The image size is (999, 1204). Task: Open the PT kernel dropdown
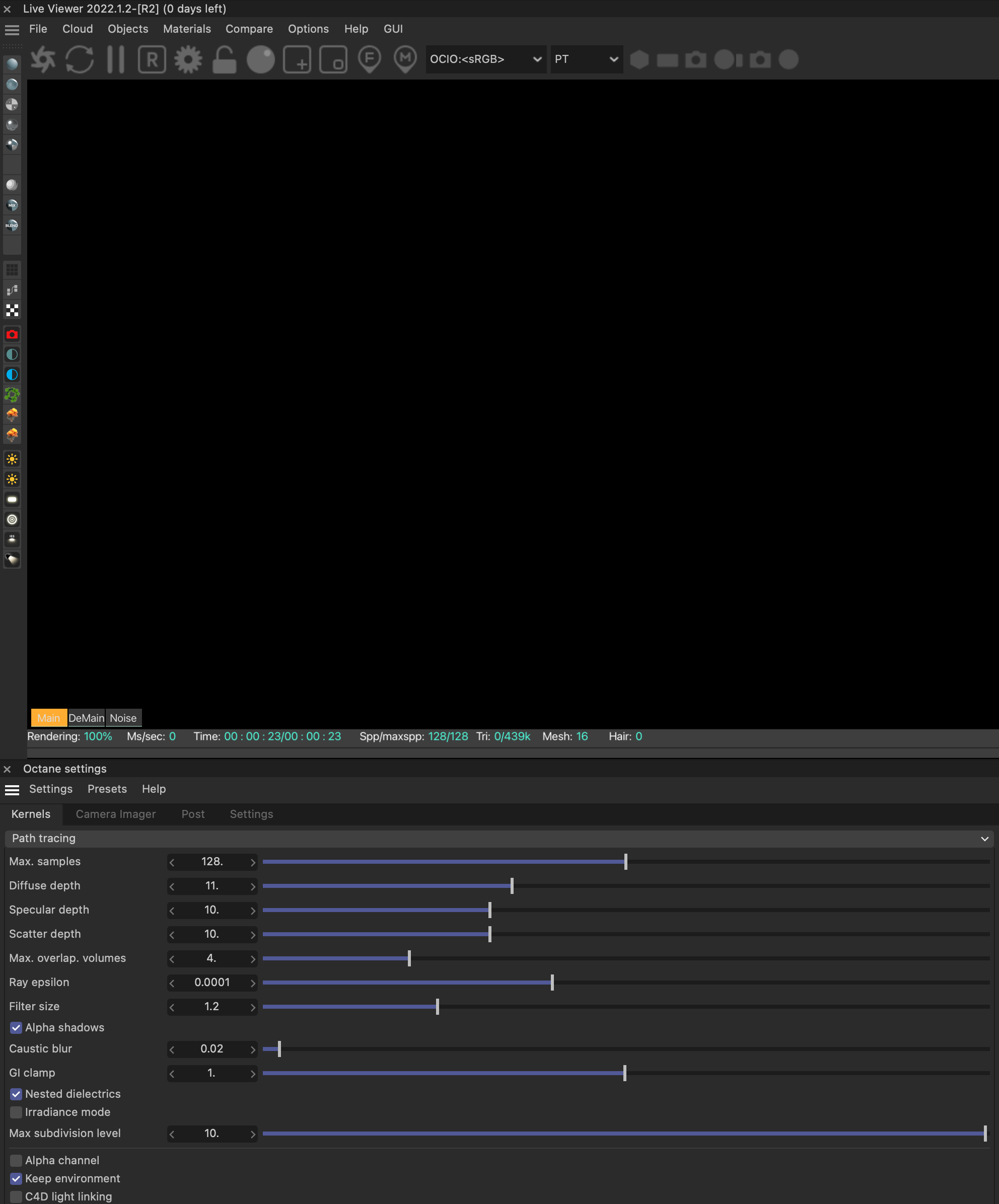586,59
